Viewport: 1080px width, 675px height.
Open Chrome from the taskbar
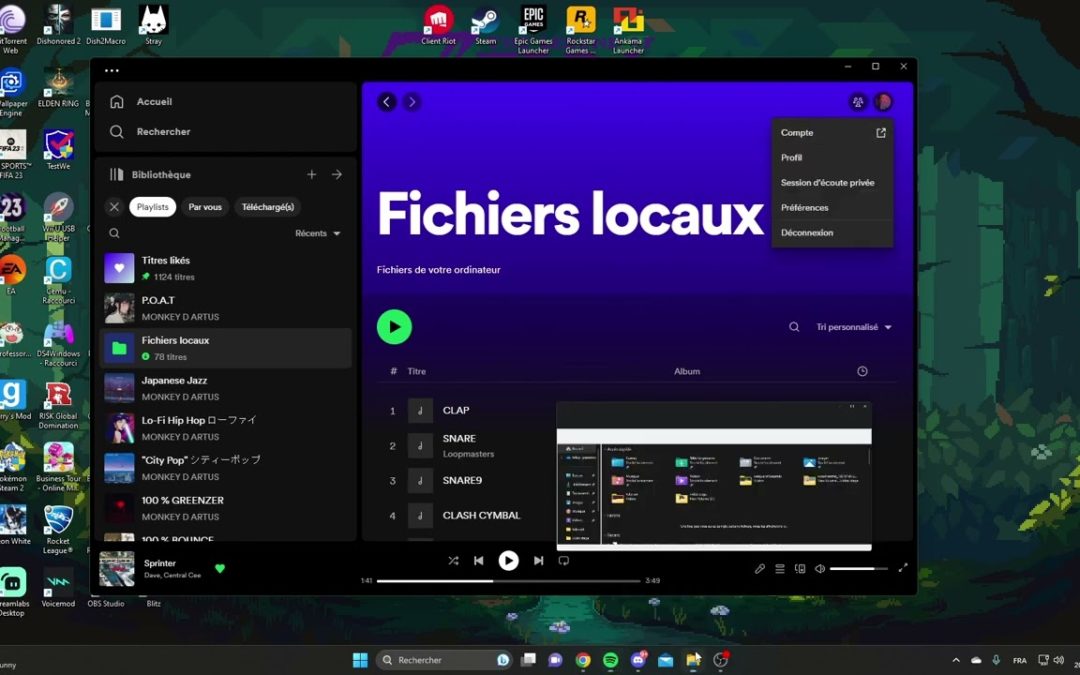coord(583,660)
